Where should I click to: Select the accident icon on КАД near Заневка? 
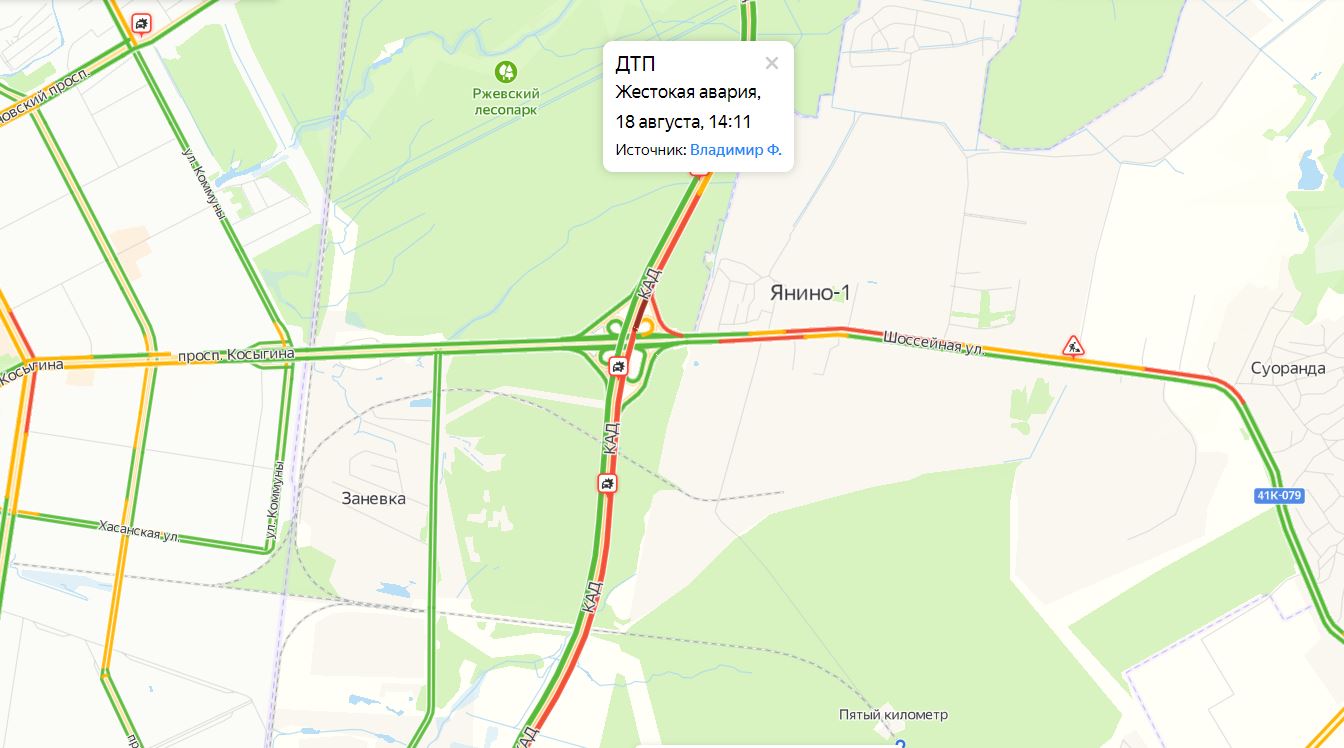(608, 484)
